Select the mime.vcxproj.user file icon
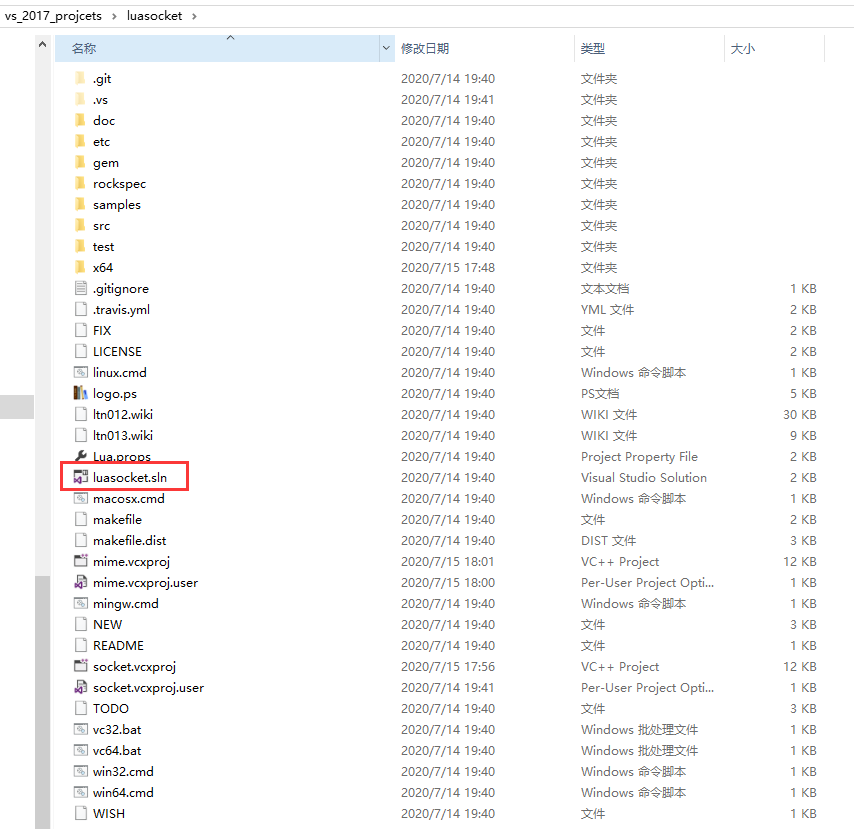 (79, 582)
